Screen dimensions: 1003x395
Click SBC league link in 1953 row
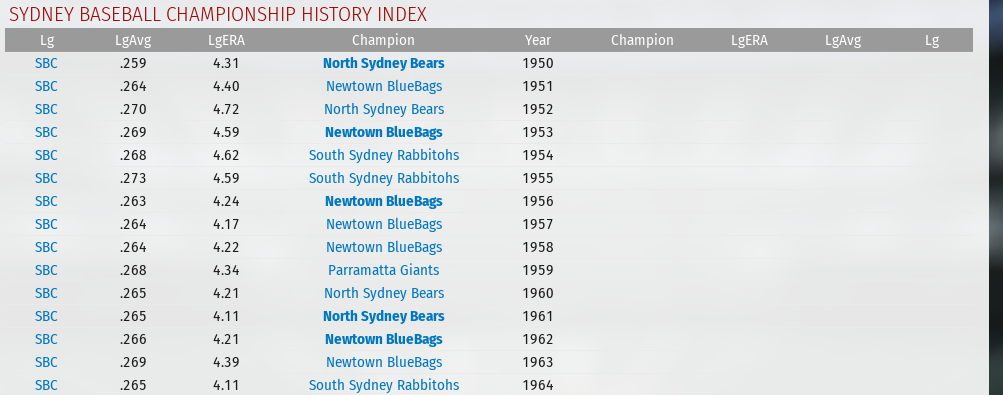[x=46, y=132]
